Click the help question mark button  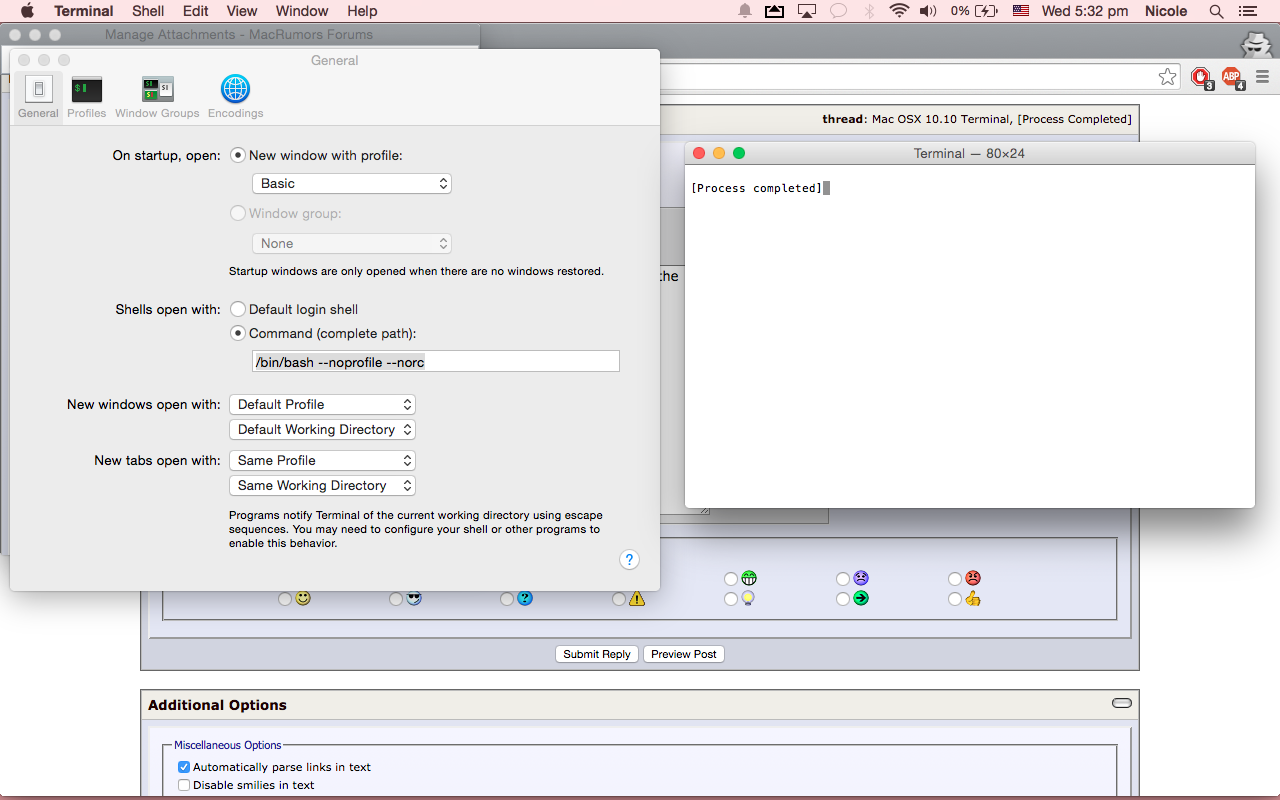coord(629,560)
